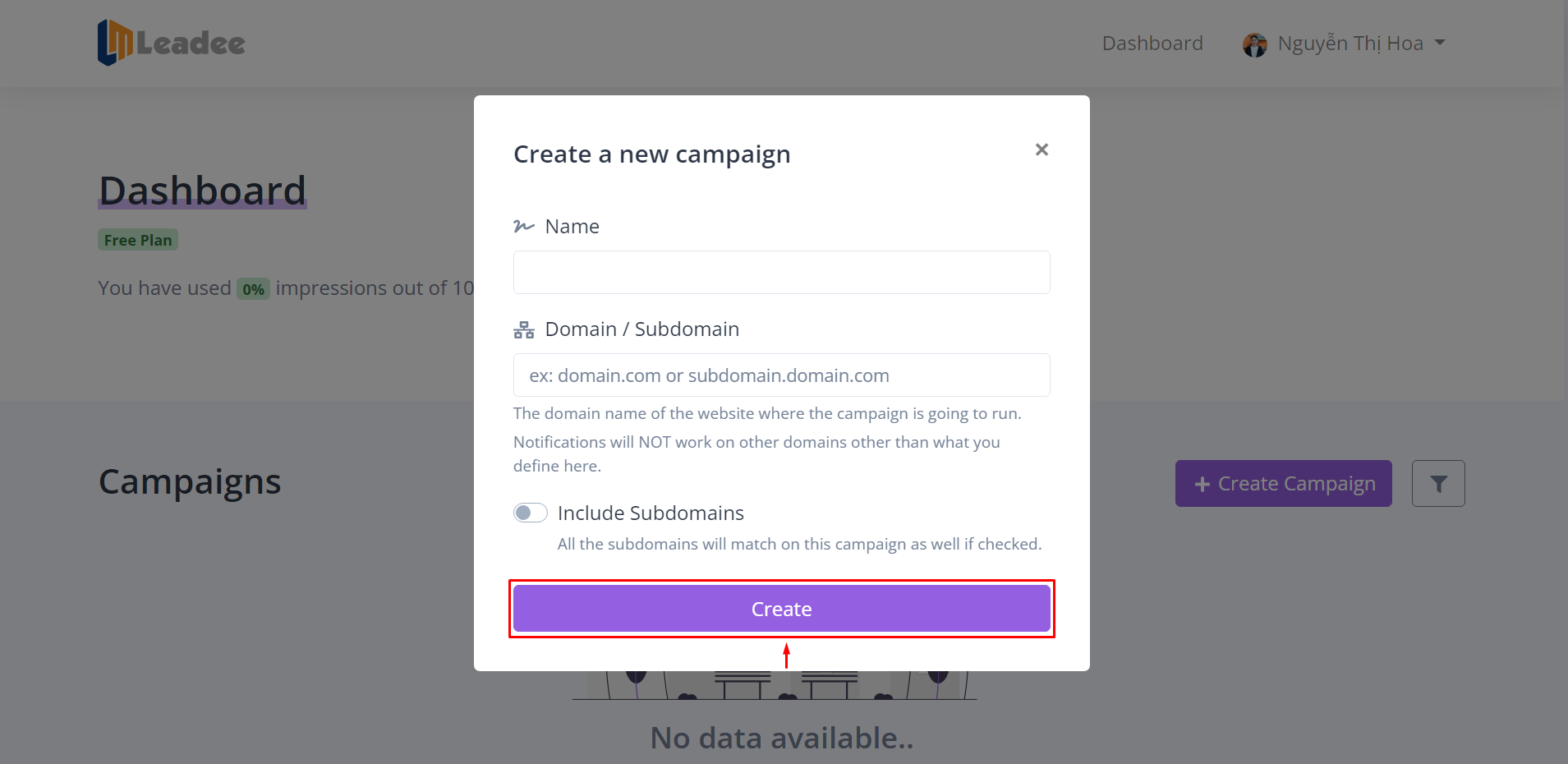Open the campaigns filter icon button
Image resolution: width=1568 pixels, height=764 pixels.
[x=1437, y=484]
